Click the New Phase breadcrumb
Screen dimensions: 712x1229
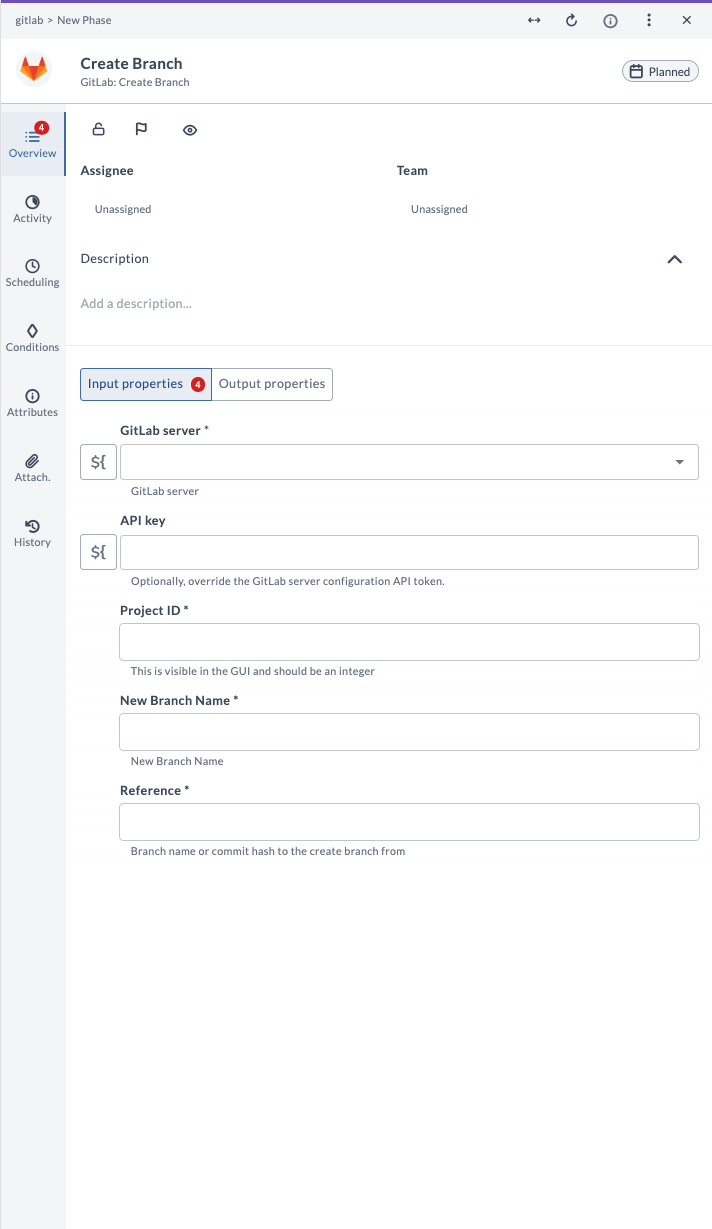click(84, 20)
